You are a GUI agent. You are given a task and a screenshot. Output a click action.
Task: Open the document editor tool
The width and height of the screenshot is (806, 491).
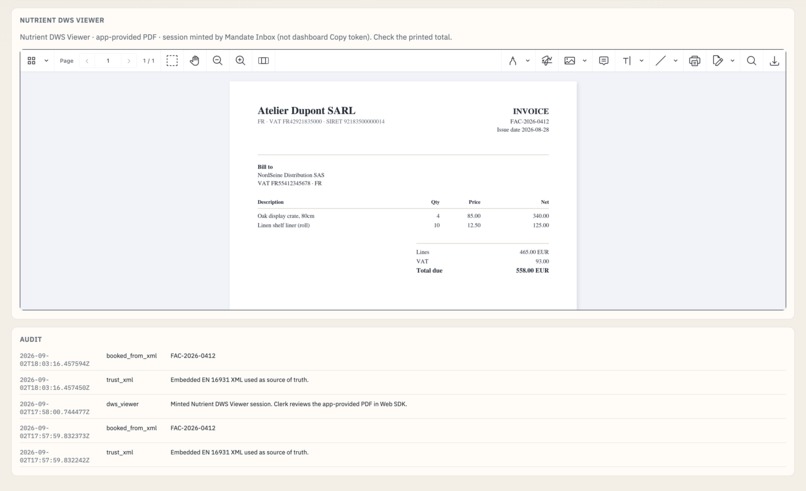pyautogui.click(x=718, y=61)
